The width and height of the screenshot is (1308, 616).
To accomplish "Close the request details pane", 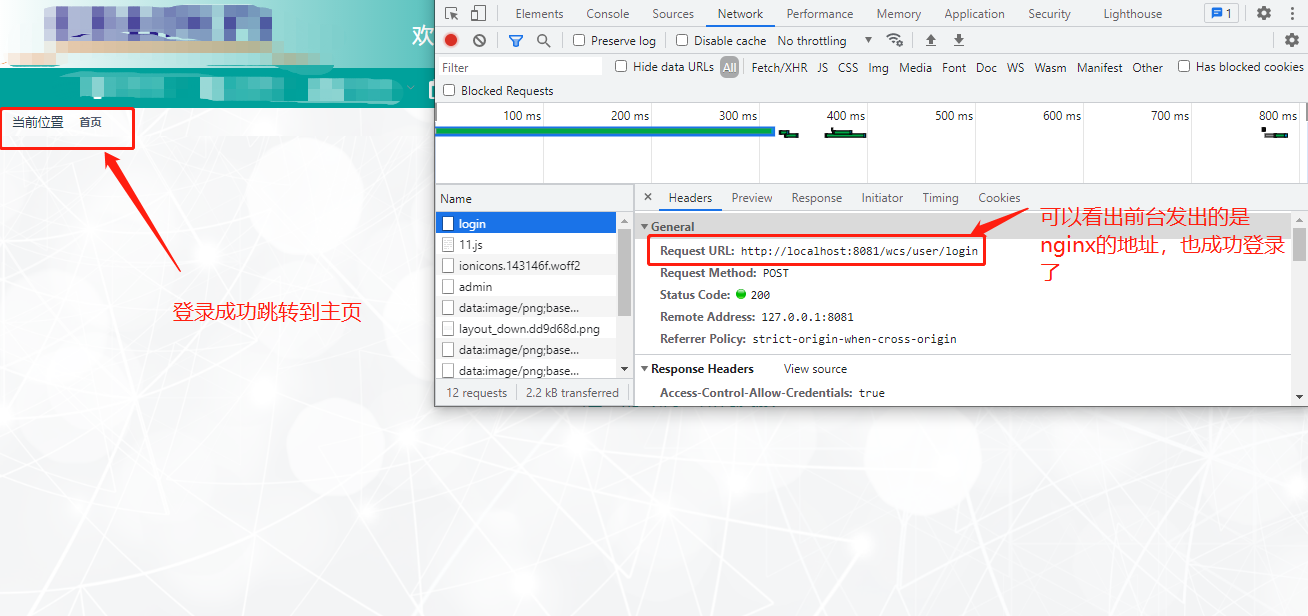I will tap(648, 198).
